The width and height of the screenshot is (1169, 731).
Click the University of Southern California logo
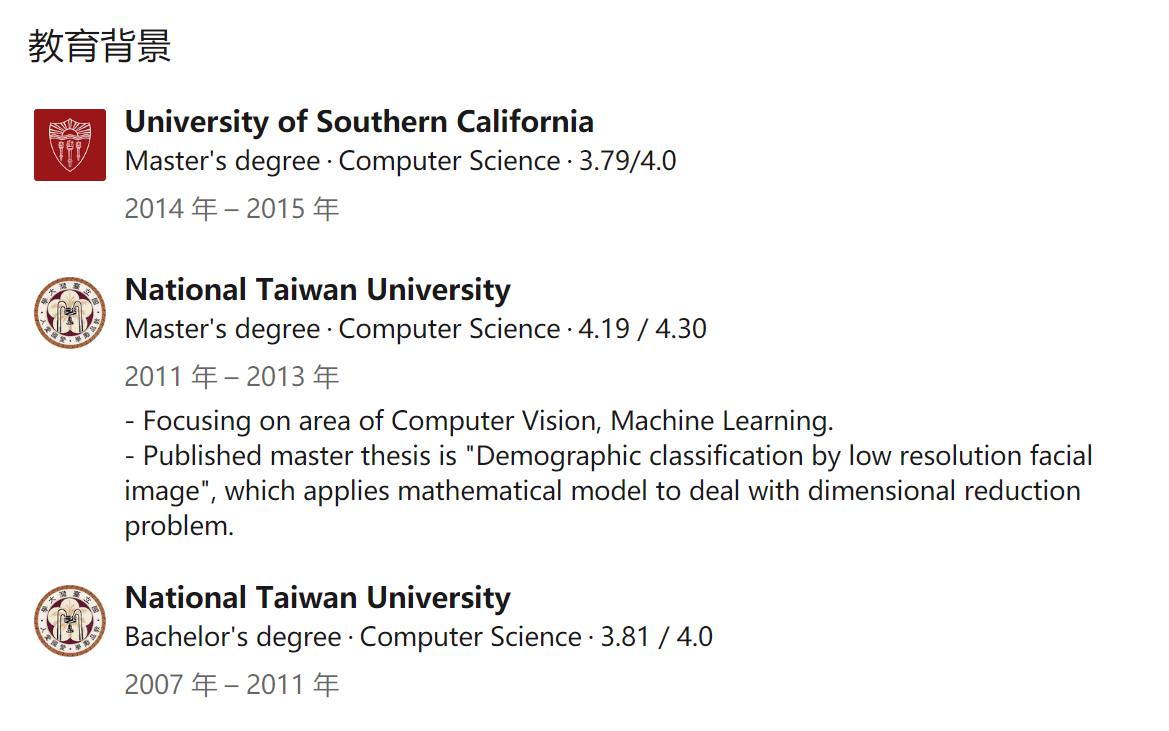point(70,145)
